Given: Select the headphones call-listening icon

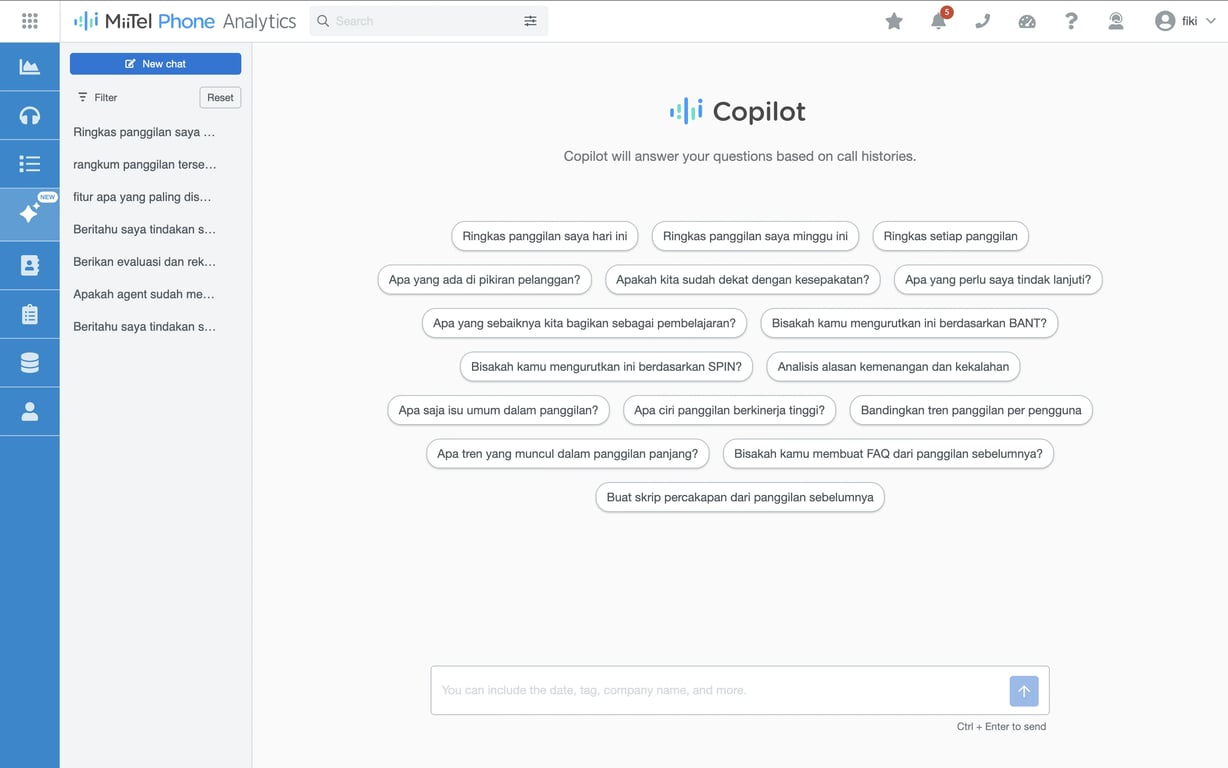Looking at the screenshot, I should click(30, 114).
